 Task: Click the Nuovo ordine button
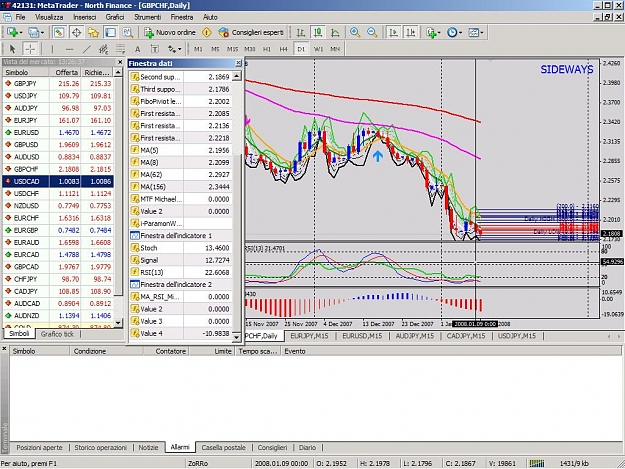click(x=170, y=33)
